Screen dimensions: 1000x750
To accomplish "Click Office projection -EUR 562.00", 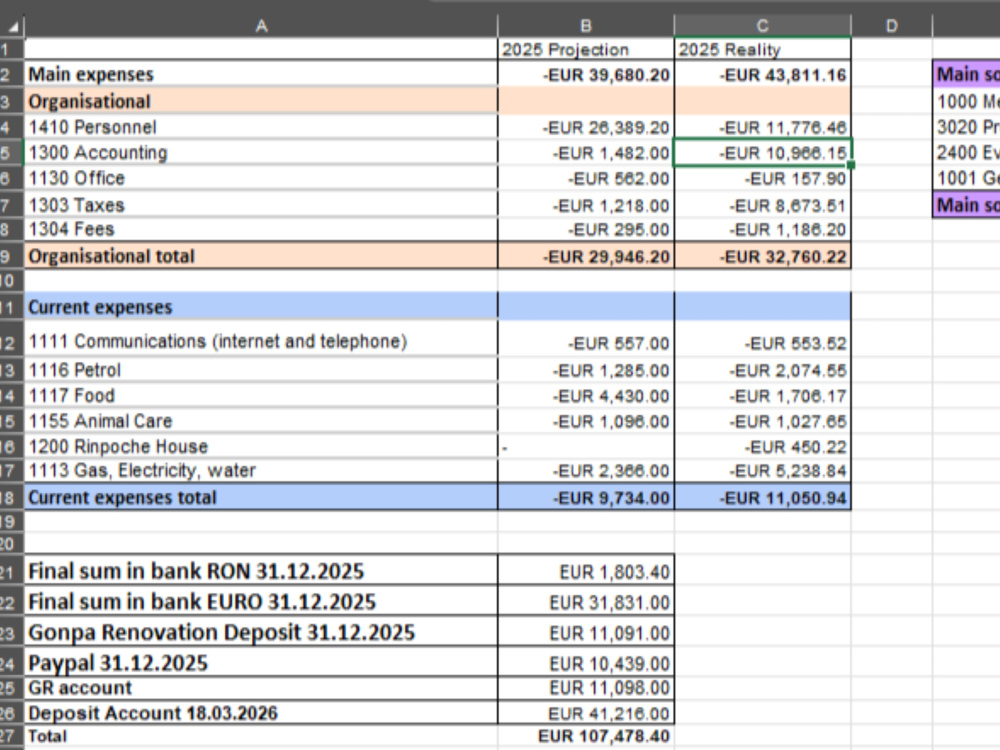I will click(585, 178).
